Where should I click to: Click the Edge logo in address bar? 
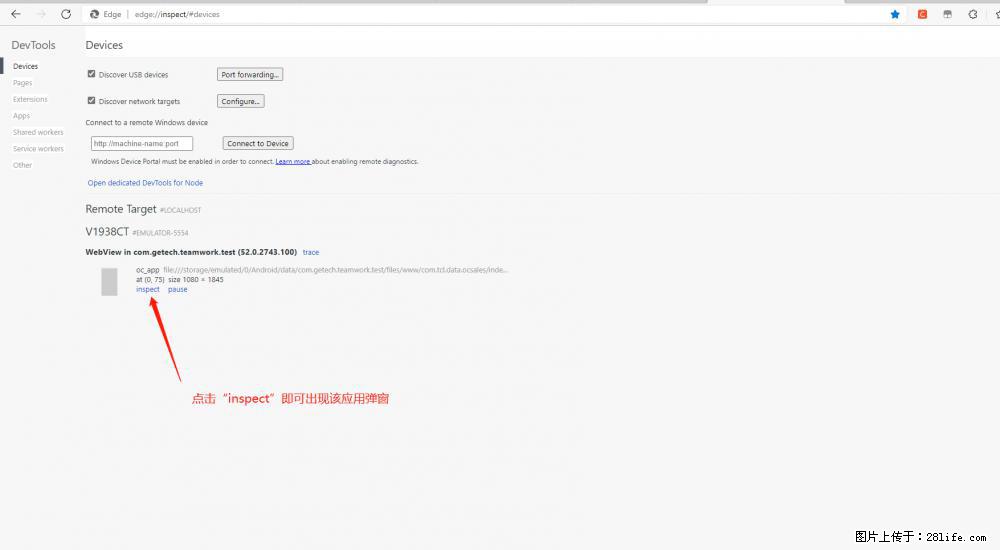tap(94, 14)
